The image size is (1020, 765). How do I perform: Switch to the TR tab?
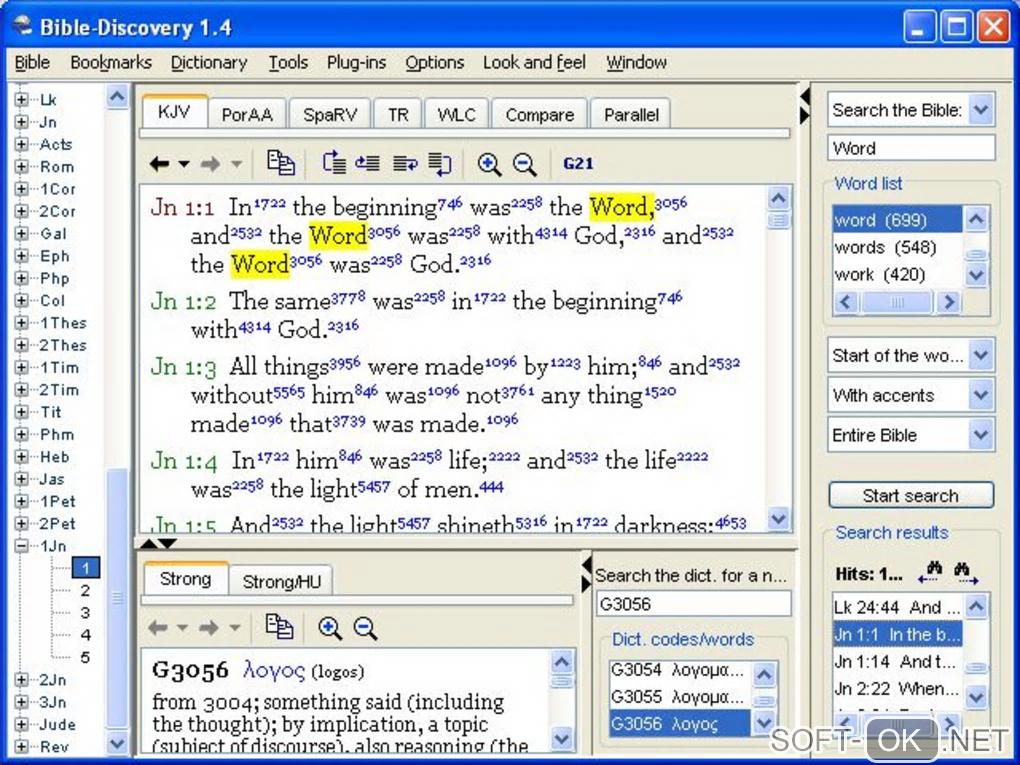pos(397,114)
